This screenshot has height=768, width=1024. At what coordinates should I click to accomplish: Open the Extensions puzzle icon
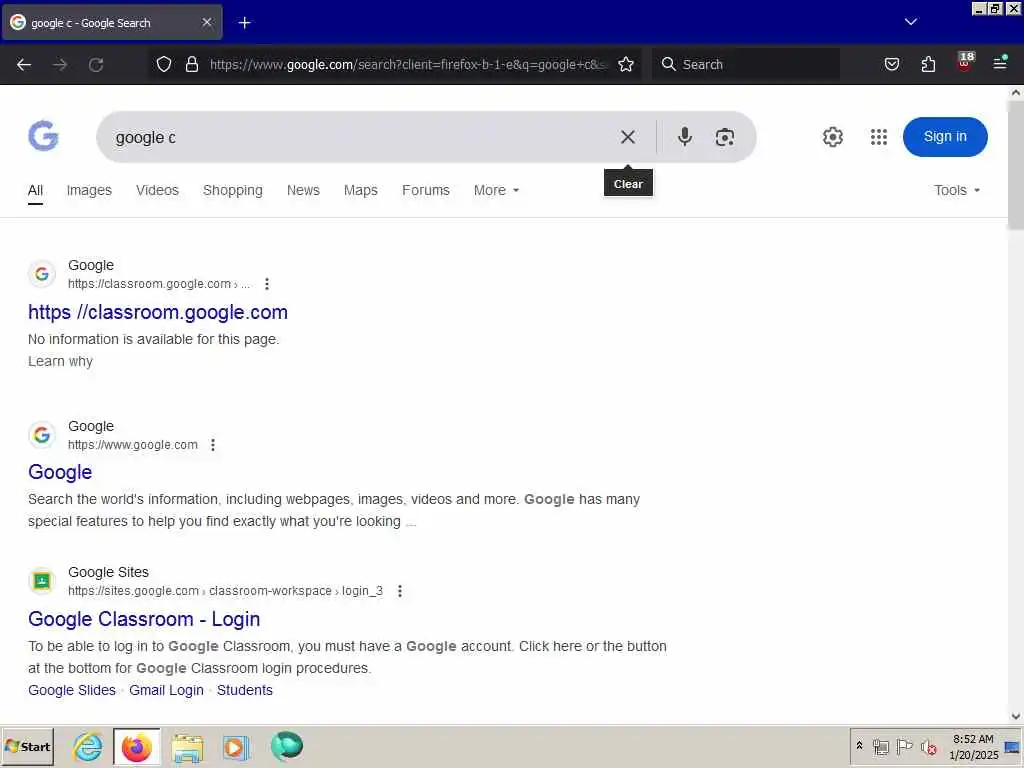928,64
